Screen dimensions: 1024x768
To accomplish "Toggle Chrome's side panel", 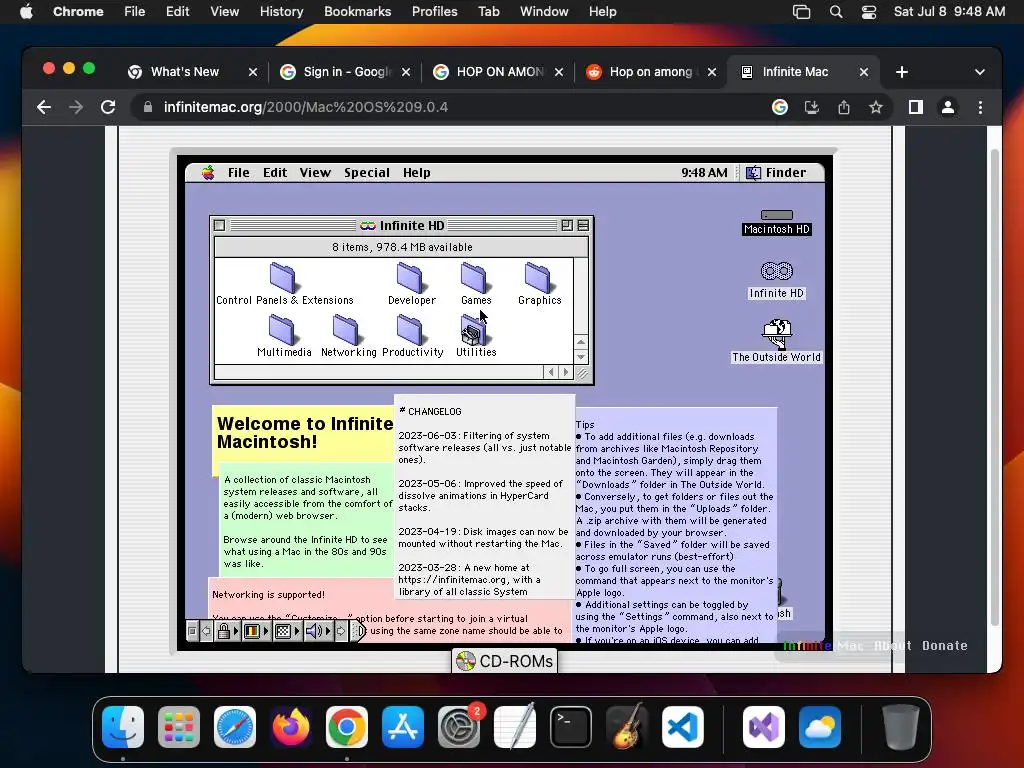I will tap(916, 107).
